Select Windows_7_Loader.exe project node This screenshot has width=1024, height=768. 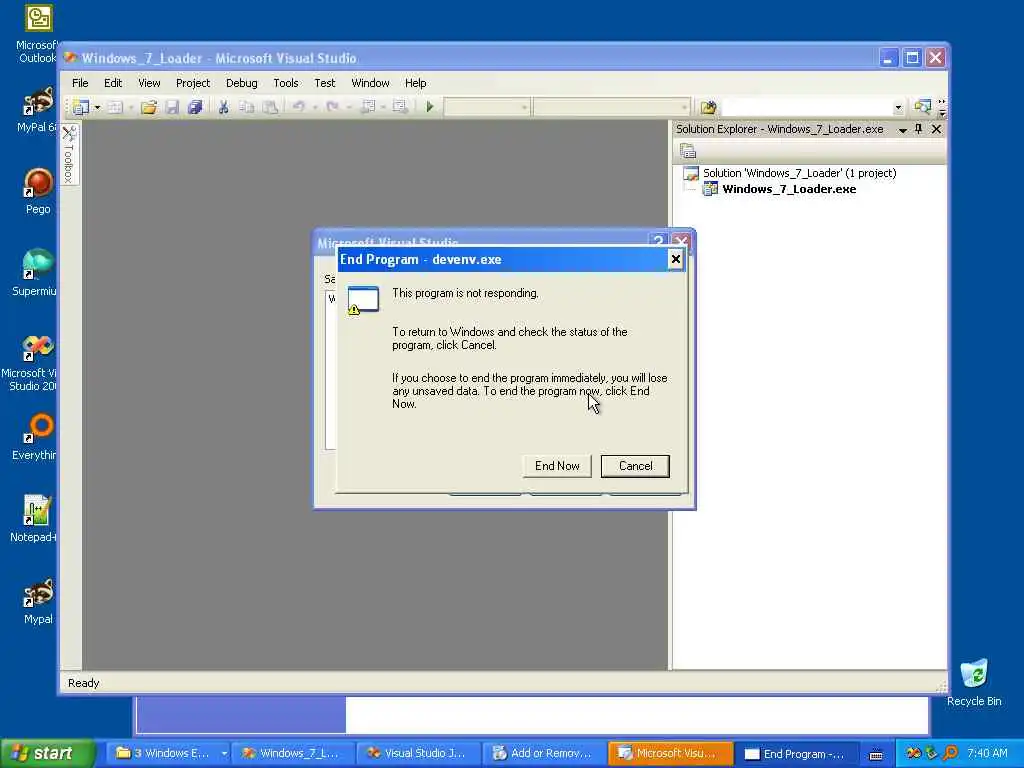tap(789, 189)
